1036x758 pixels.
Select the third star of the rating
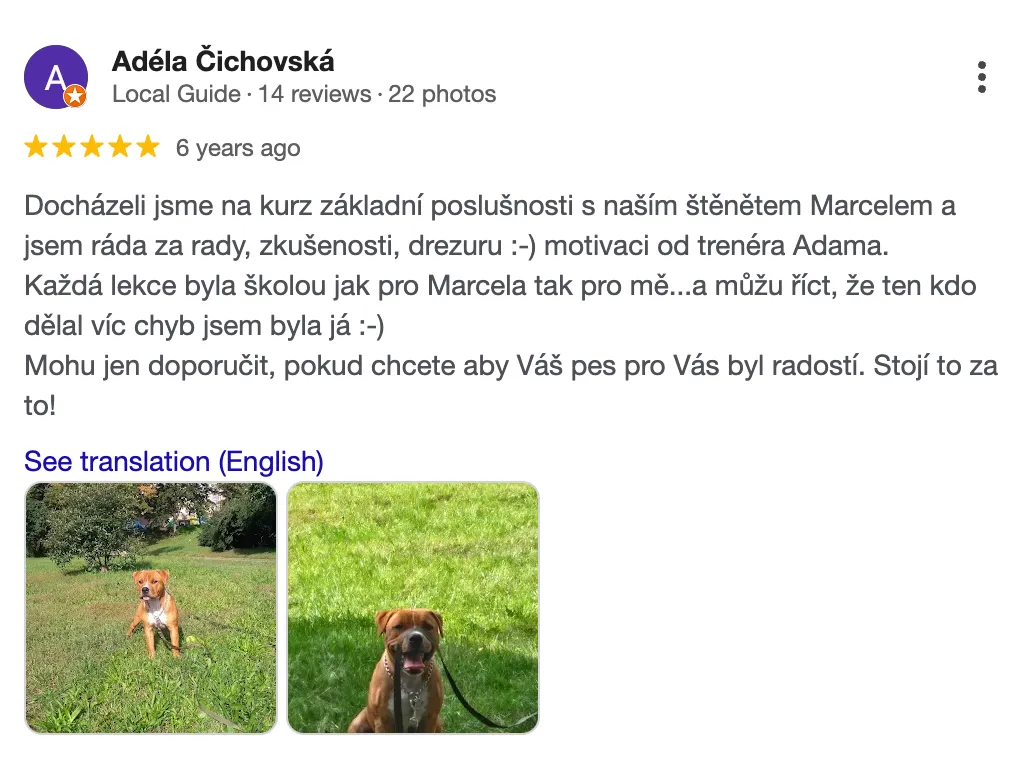point(92,148)
